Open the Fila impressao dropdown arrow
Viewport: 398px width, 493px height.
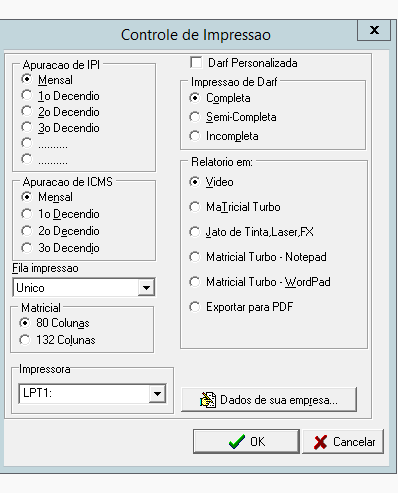tap(146, 287)
